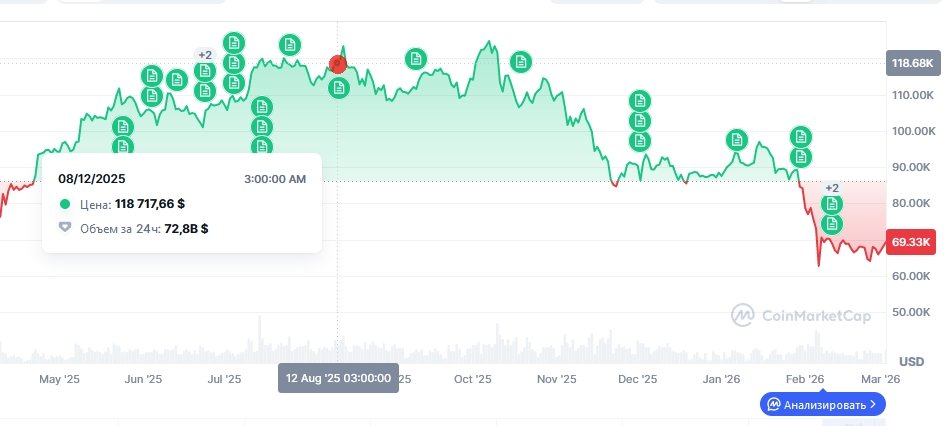
Task: Click the 12 Aug '25 03:00:00 date label
Action: click(x=338, y=379)
